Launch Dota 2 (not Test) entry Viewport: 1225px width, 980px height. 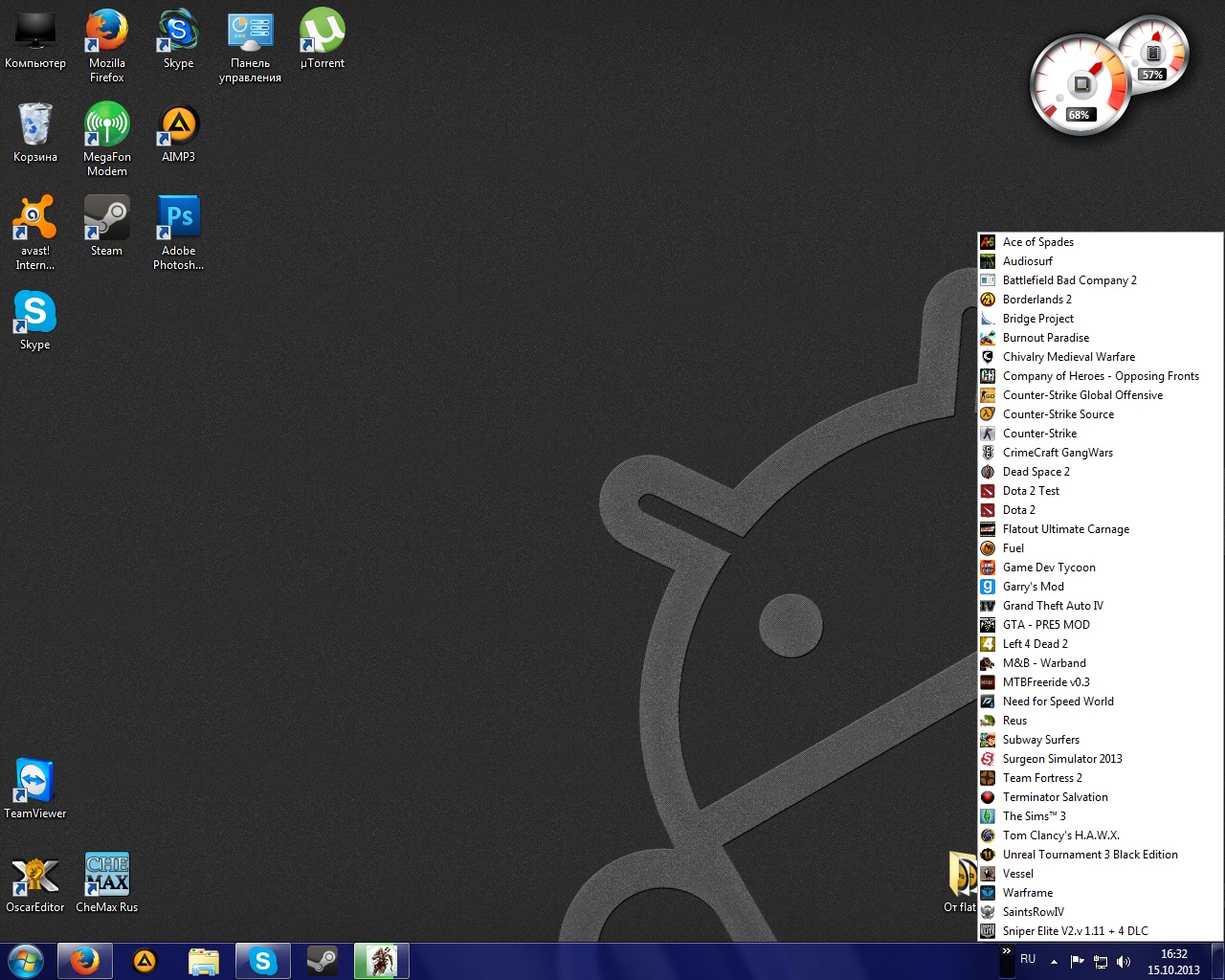click(x=1101, y=510)
